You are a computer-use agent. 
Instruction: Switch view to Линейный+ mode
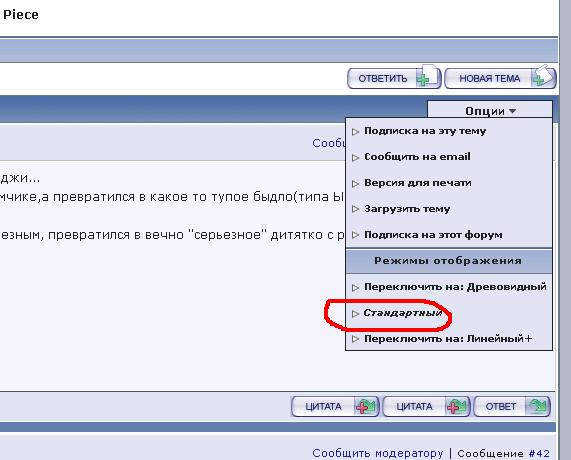pos(448,339)
